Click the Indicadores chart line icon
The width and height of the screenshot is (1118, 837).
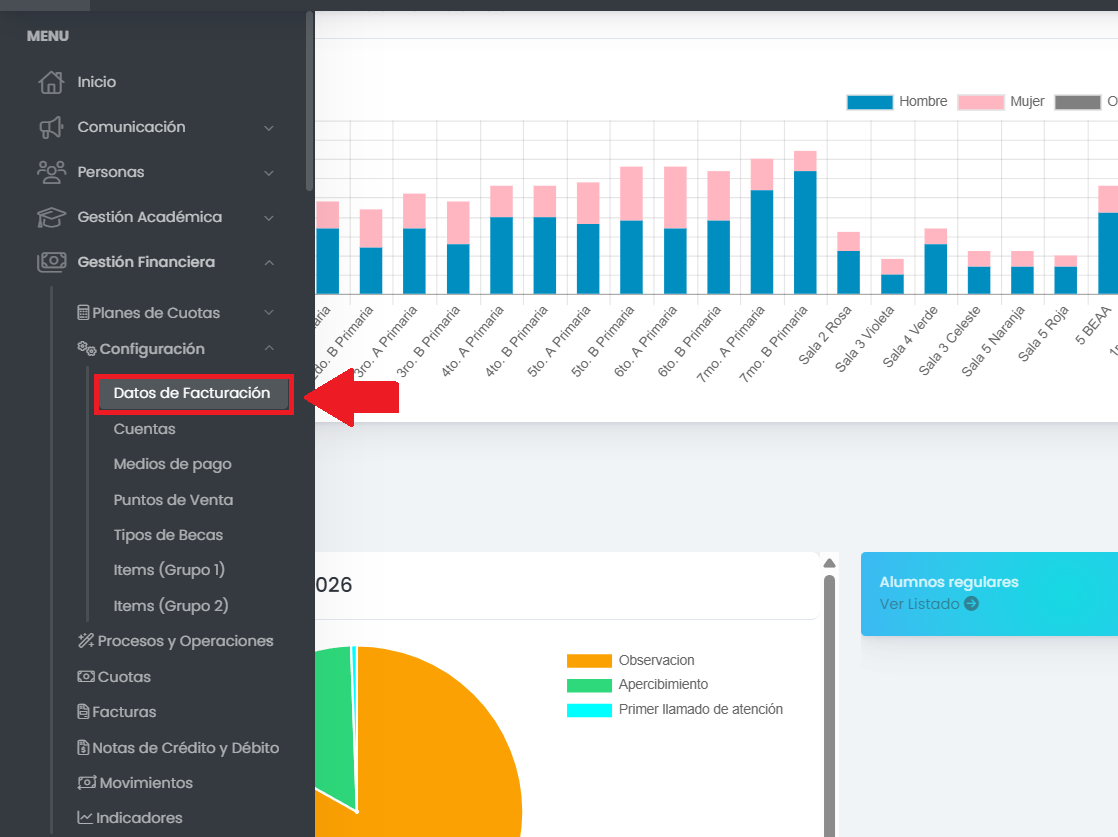coord(85,817)
